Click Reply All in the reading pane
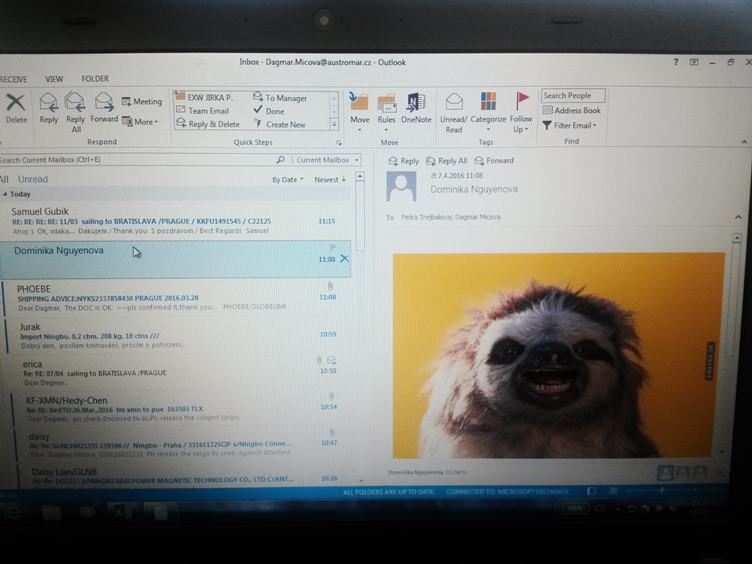The image size is (752, 564). coord(446,161)
